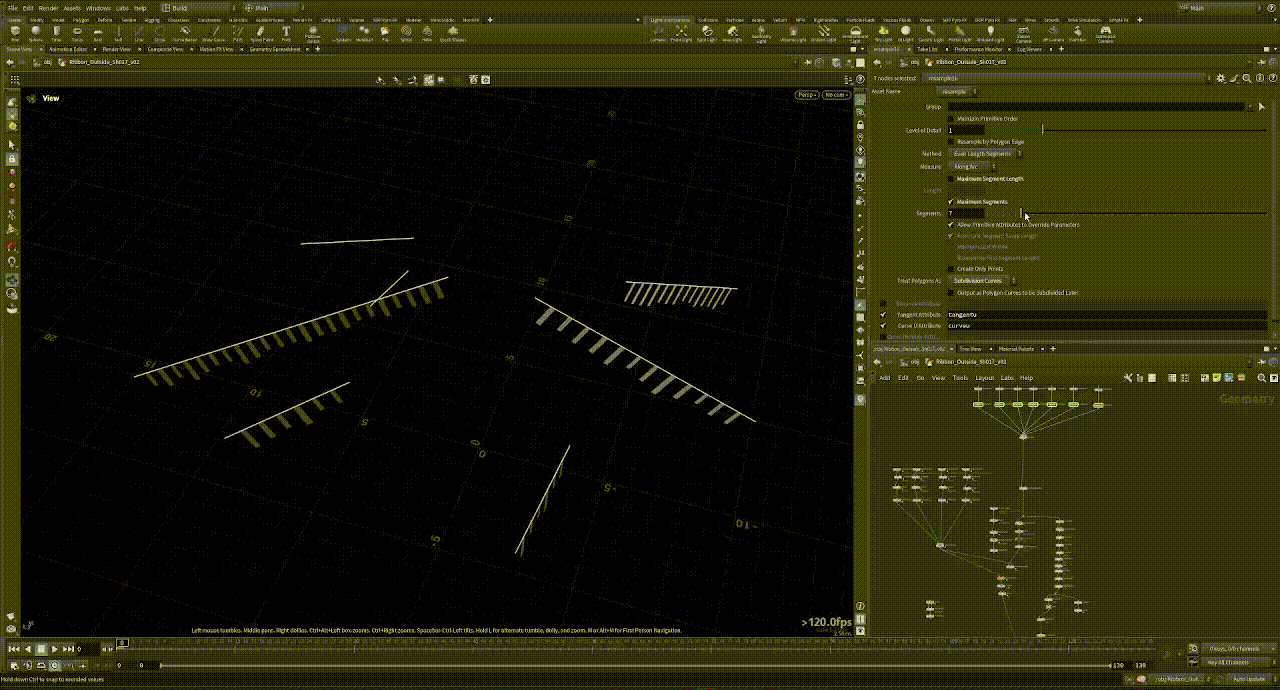The width and height of the screenshot is (1280, 690).
Task: Select the Circle shelf tool
Action: pos(160,33)
